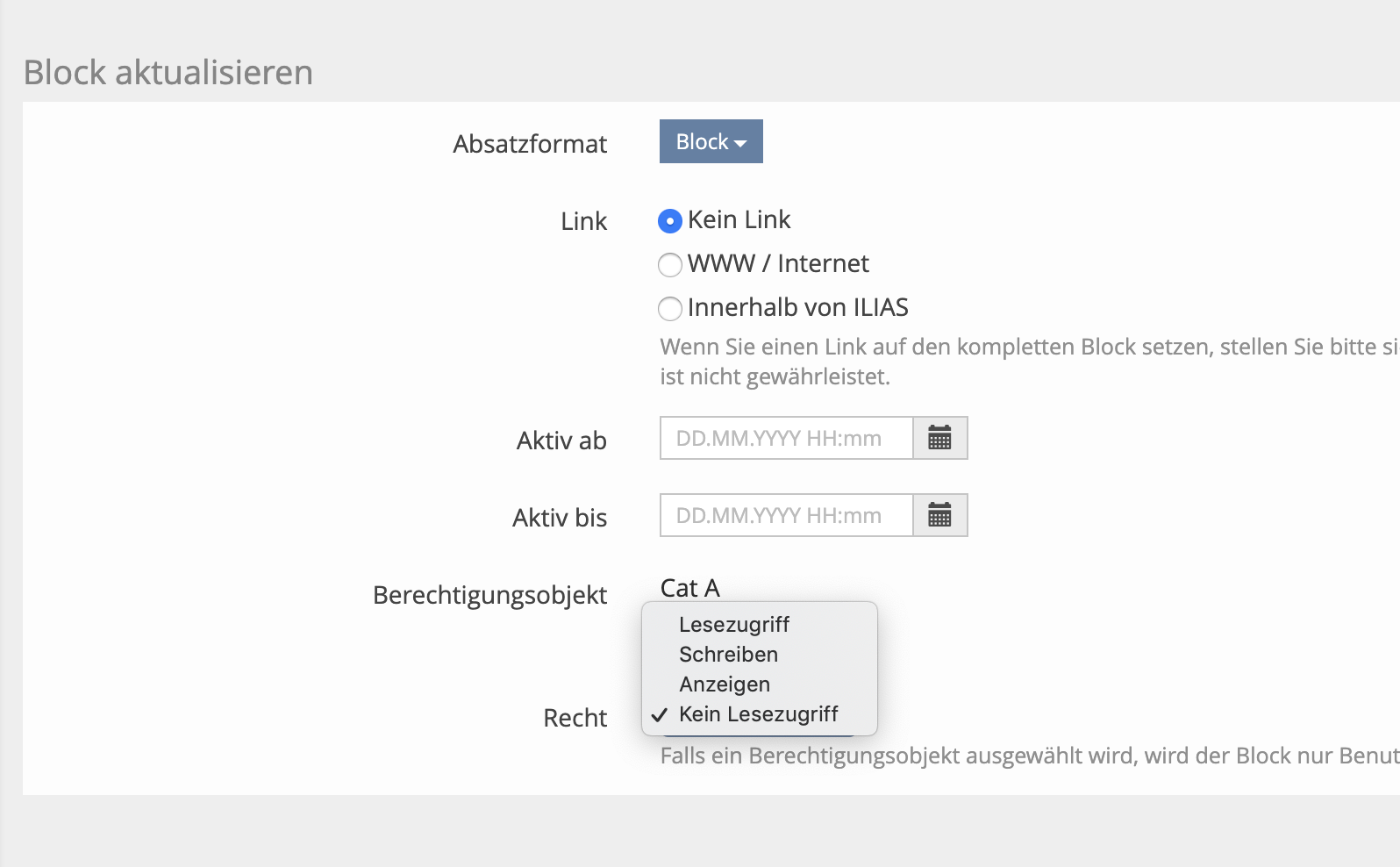The image size is (1400, 867).
Task: Click the Berechtigungsobjekt label
Action: tap(489, 595)
